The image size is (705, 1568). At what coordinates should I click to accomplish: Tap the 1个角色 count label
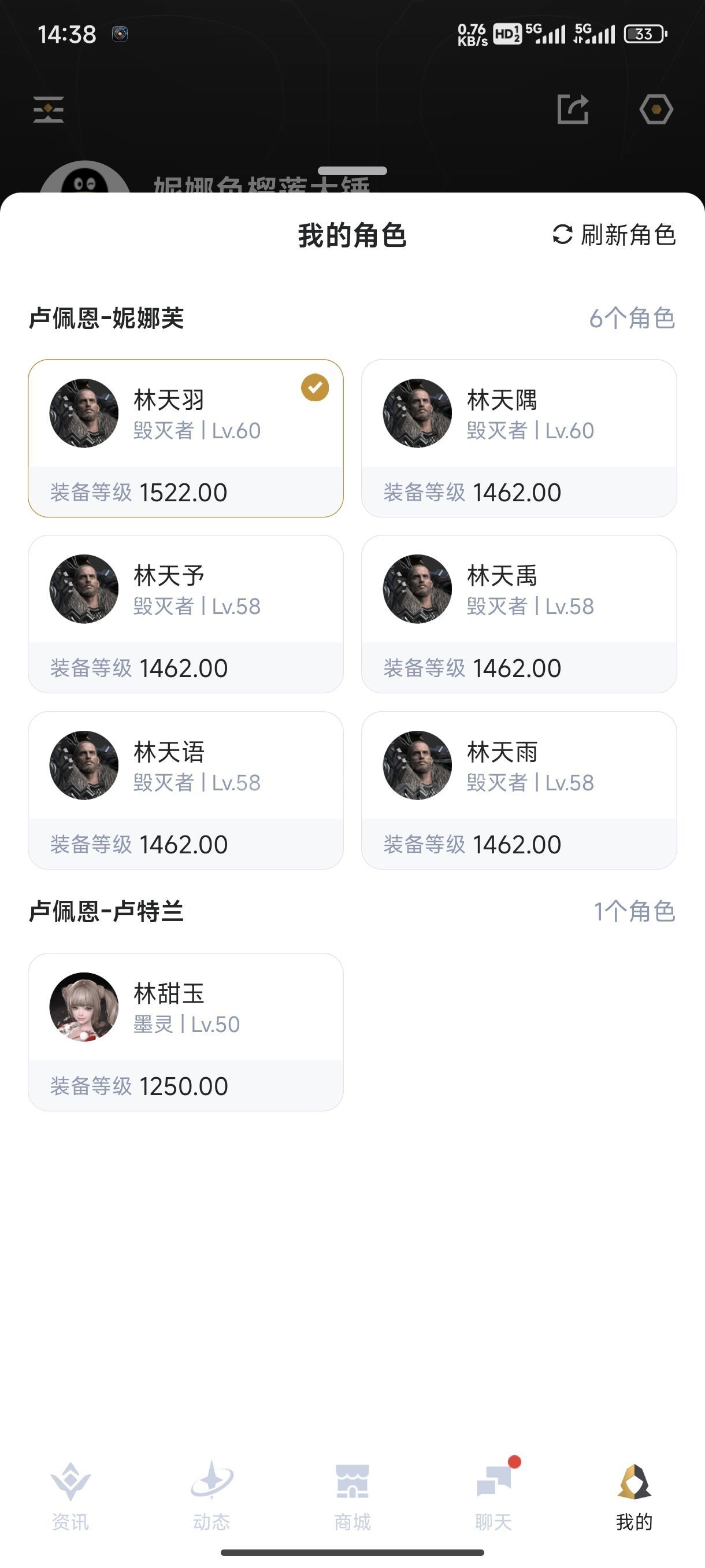[634, 911]
